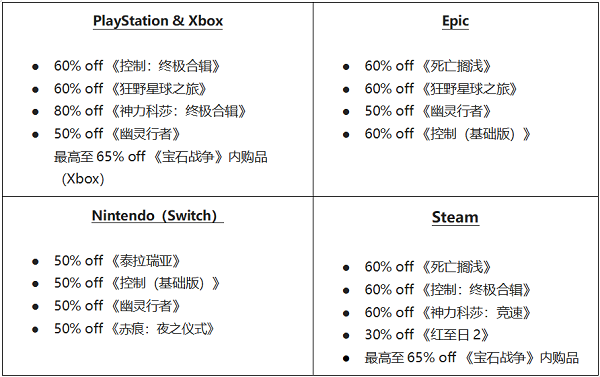Image resolution: width=600 pixels, height=377 pixels.
Task: Select 60% off 控制：终极合辑 under PlayStation & Xbox
Action: point(137,66)
